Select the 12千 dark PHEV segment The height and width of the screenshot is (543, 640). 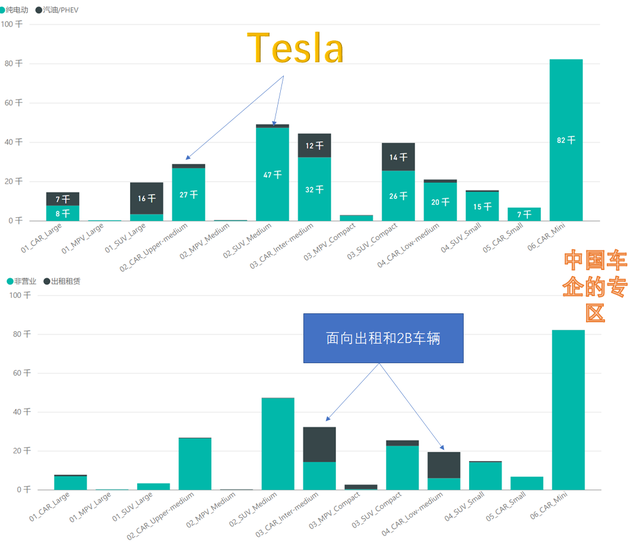(x=314, y=145)
